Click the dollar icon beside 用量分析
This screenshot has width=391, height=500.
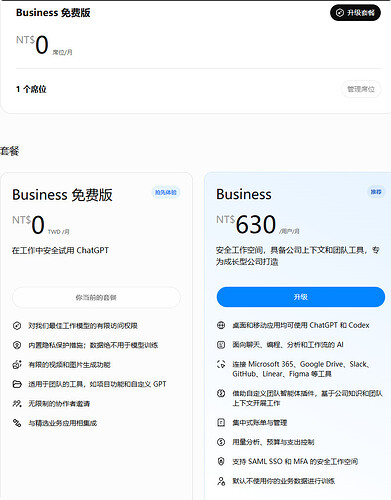[221, 442]
